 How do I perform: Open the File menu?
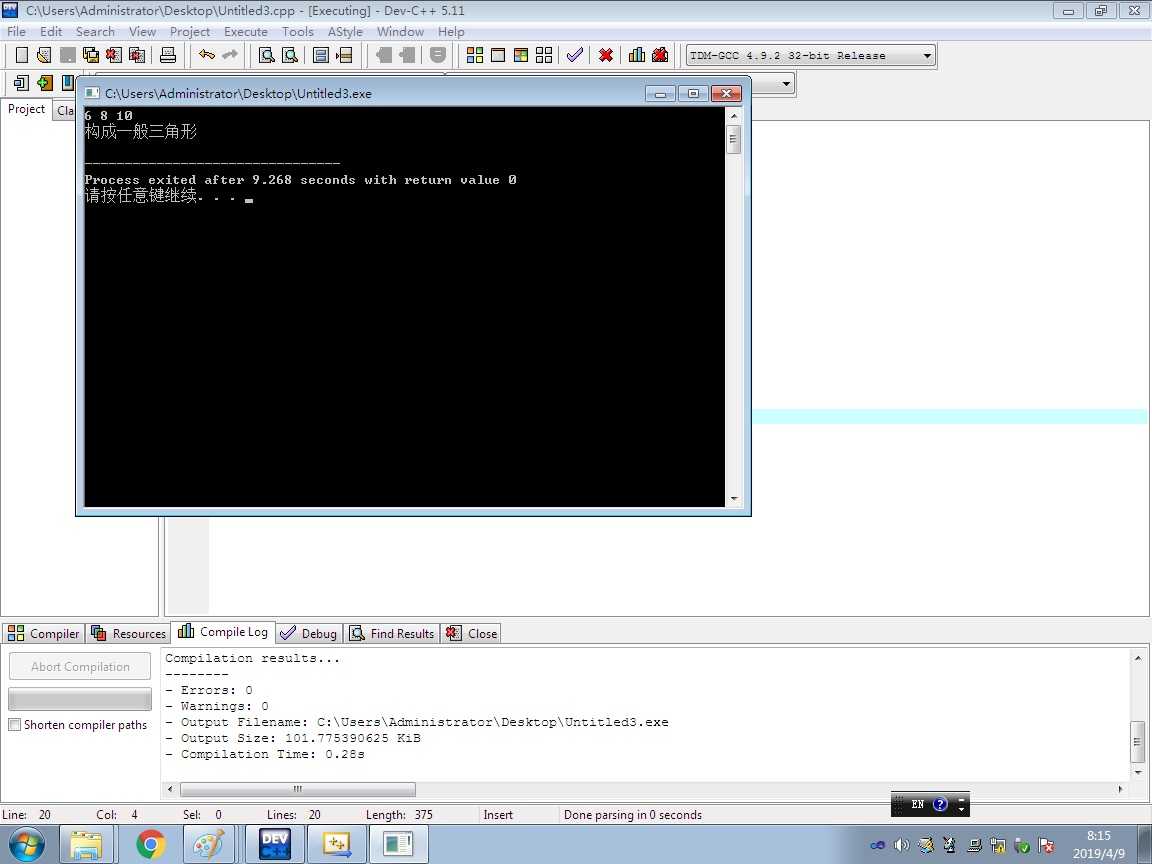16,32
